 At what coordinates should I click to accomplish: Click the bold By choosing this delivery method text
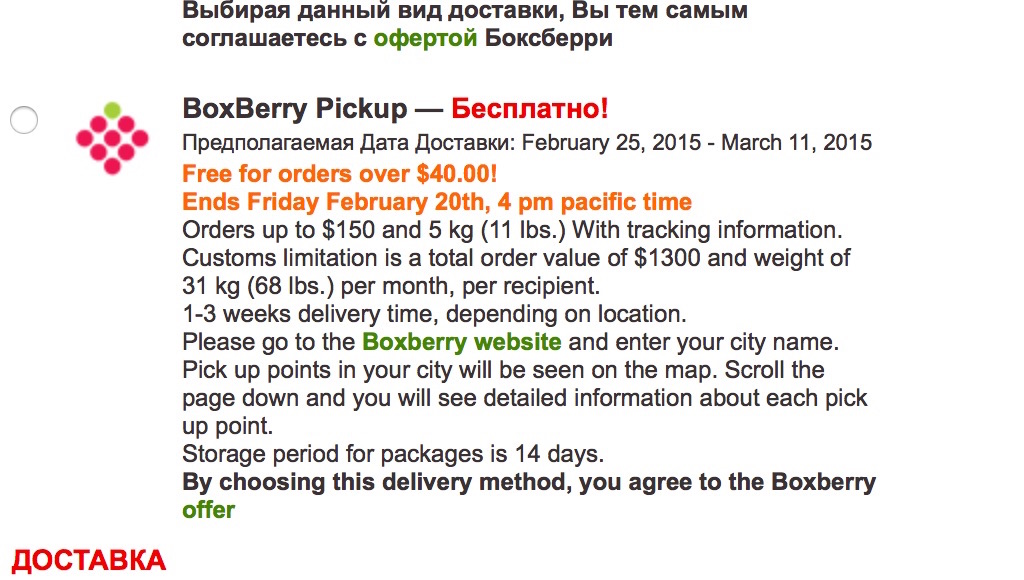pyautogui.click(x=529, y=481)
